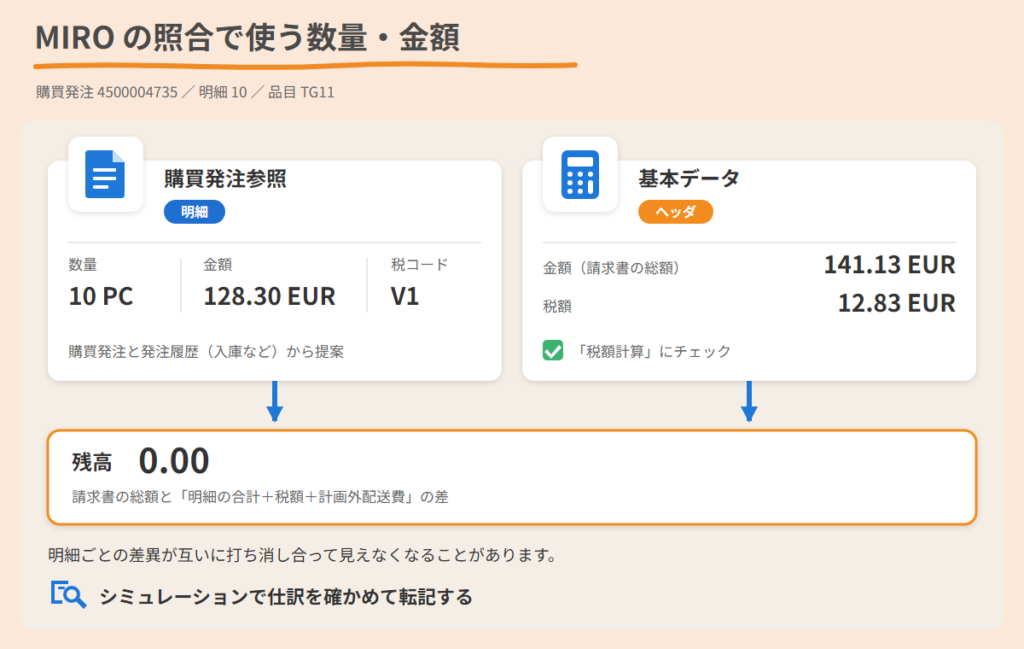Click the balance explanation starting 請求書の総額と
The height and width of the screenshot is (649, 1024).
click(260, 497)
